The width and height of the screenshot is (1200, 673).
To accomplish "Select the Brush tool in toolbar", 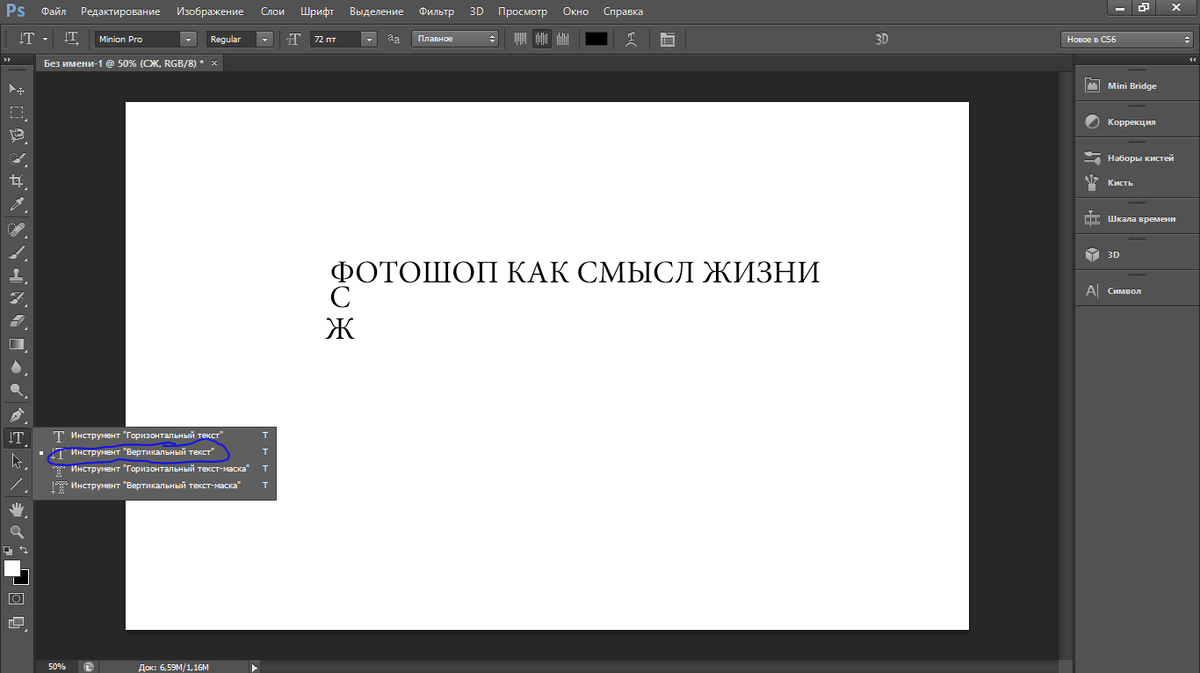I will pos(17,254).
